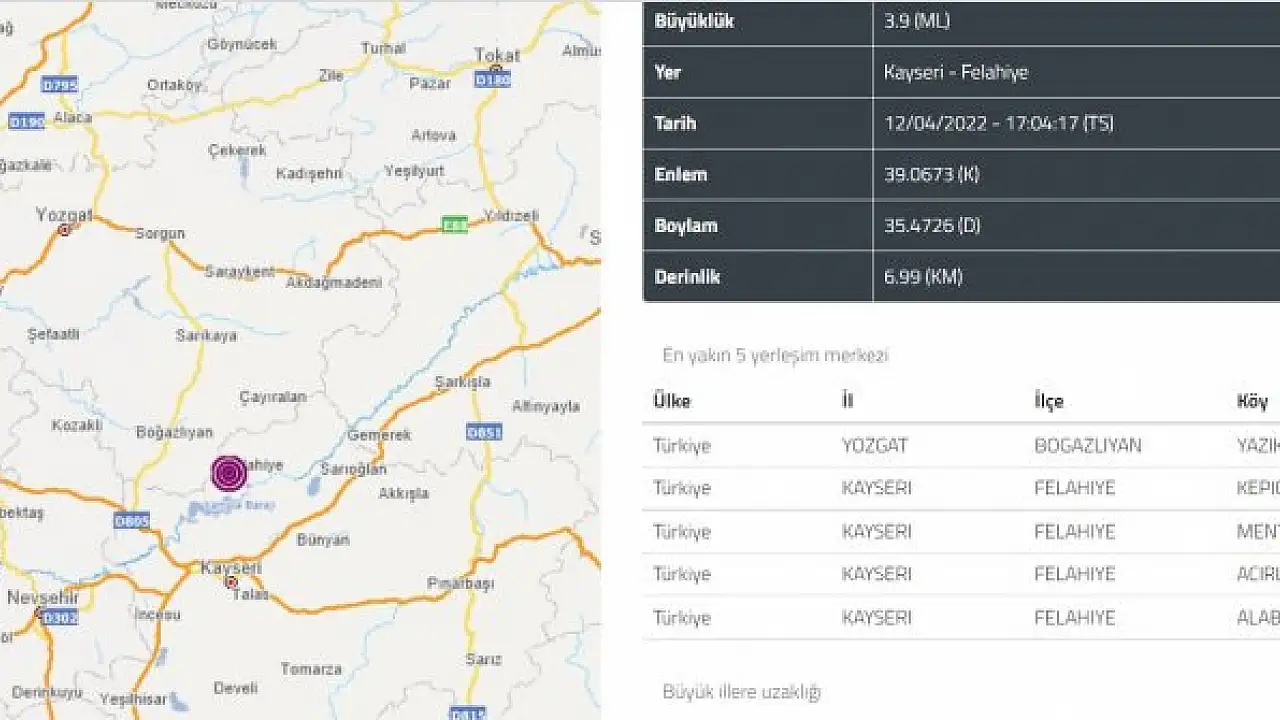Click the D795 road shield on the map
The width and height of the screenshot is (1280, 720).
click(61, 84)
